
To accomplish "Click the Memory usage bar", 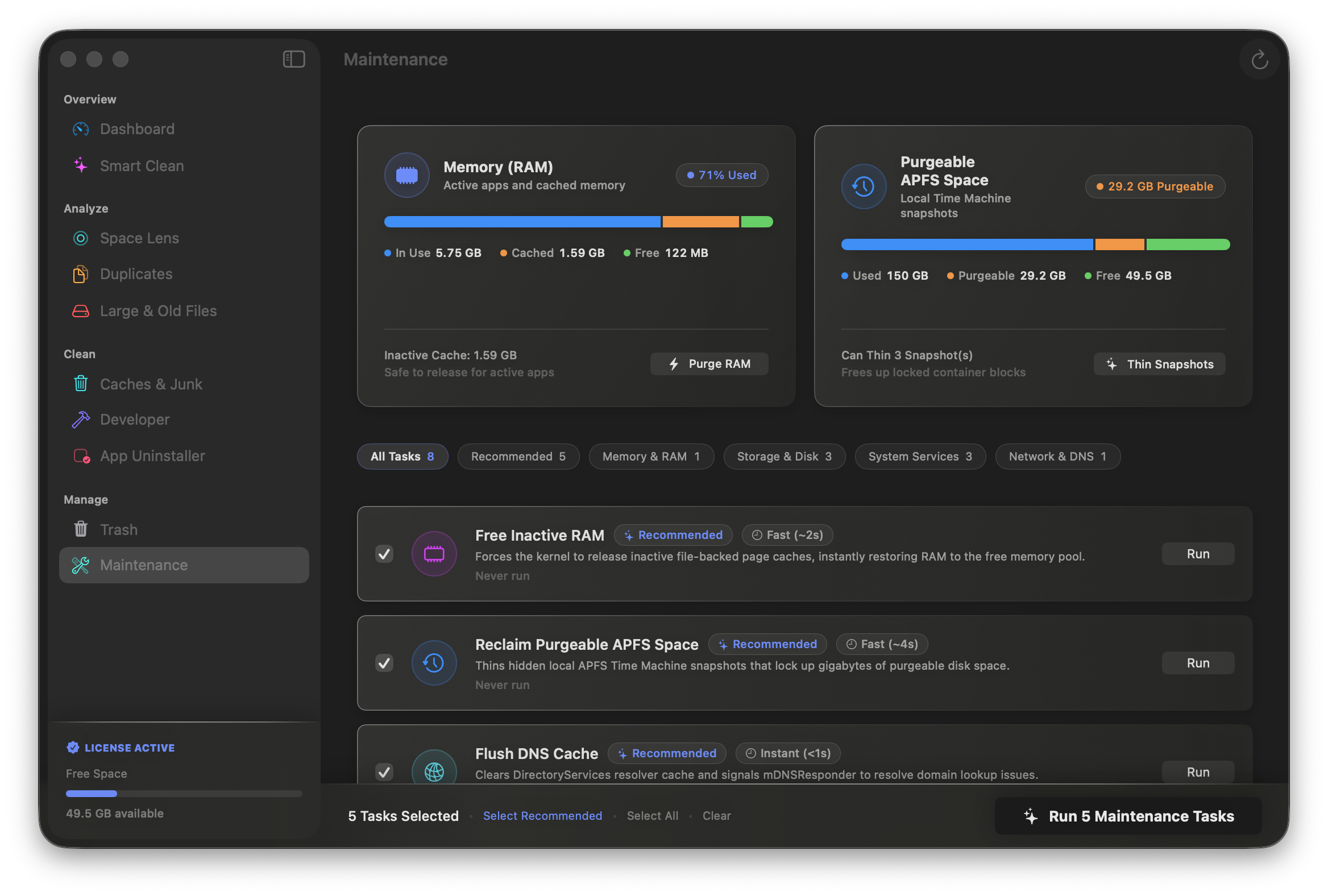I will click(x=578, y=222).
